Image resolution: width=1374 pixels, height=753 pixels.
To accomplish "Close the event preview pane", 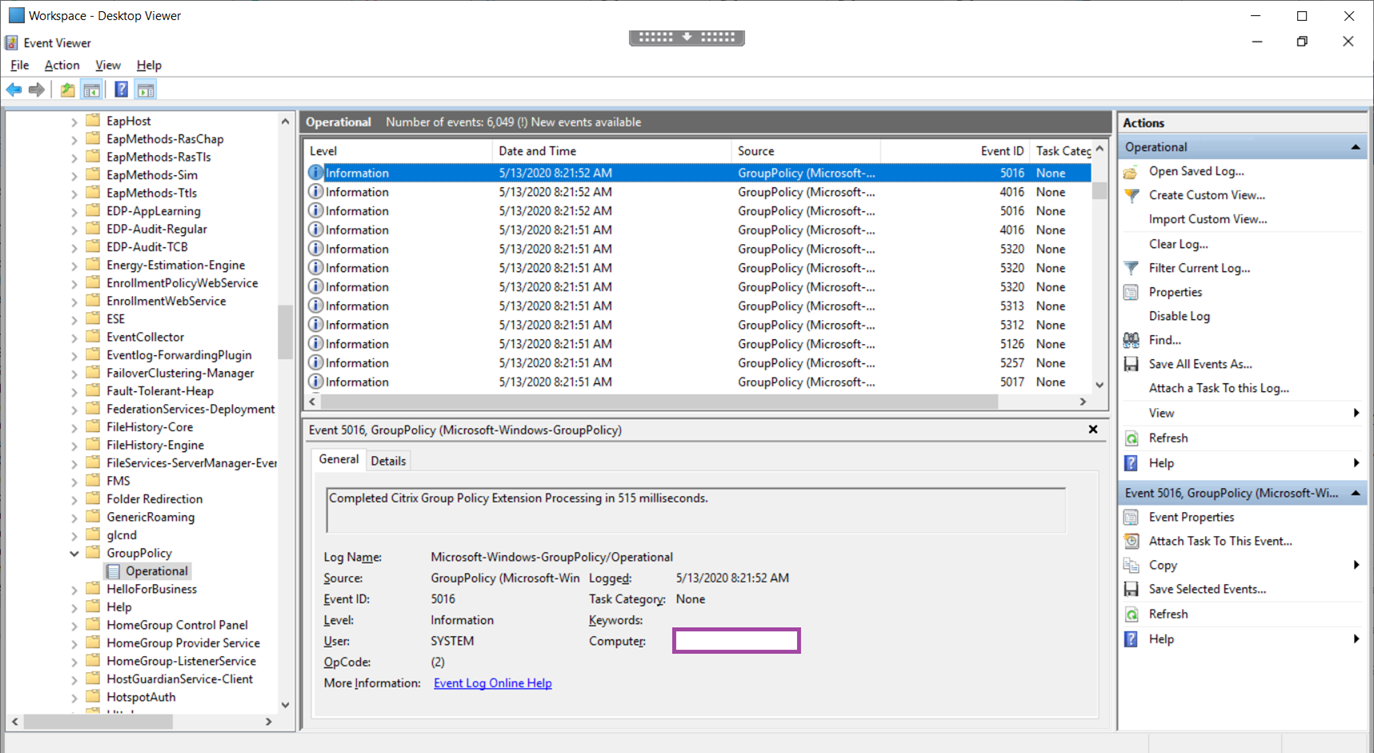I will (1093, 429).
